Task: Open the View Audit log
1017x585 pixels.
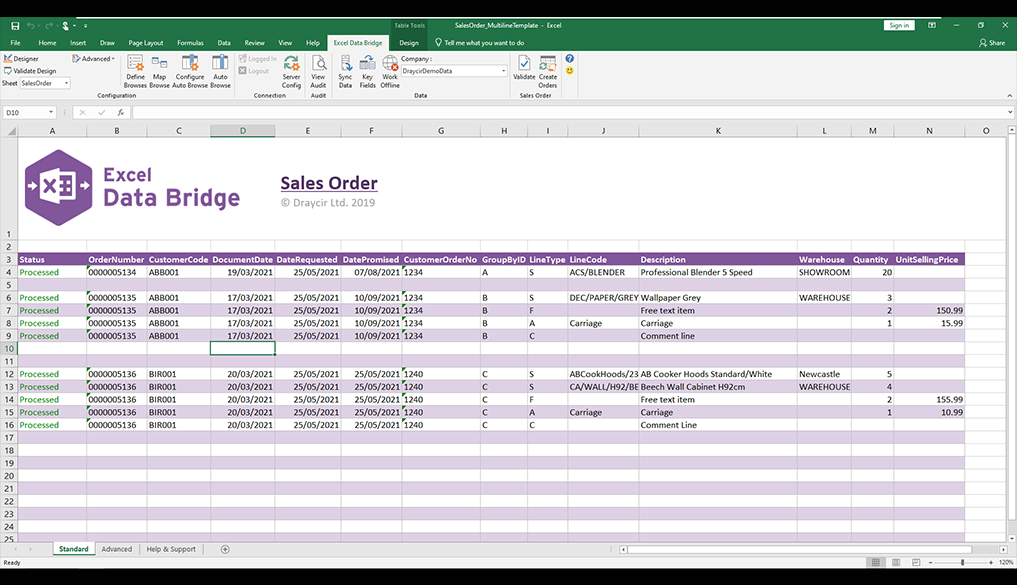Action: pos(318,71)
